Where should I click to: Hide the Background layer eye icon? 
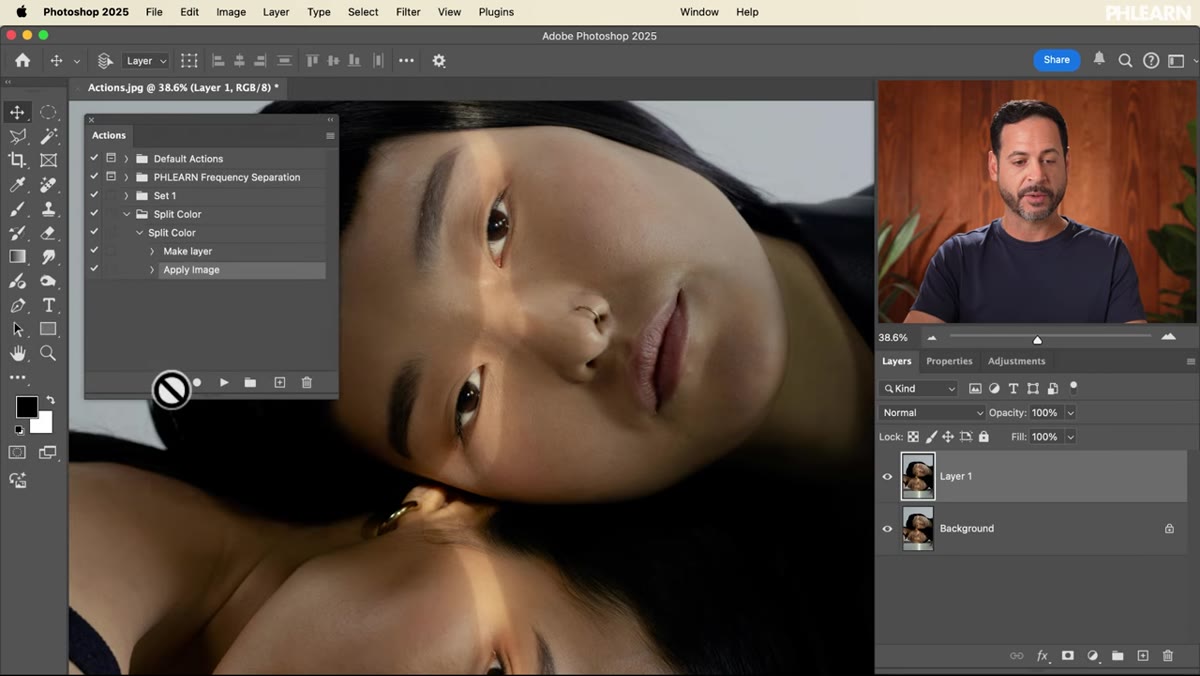click(887, 528)
